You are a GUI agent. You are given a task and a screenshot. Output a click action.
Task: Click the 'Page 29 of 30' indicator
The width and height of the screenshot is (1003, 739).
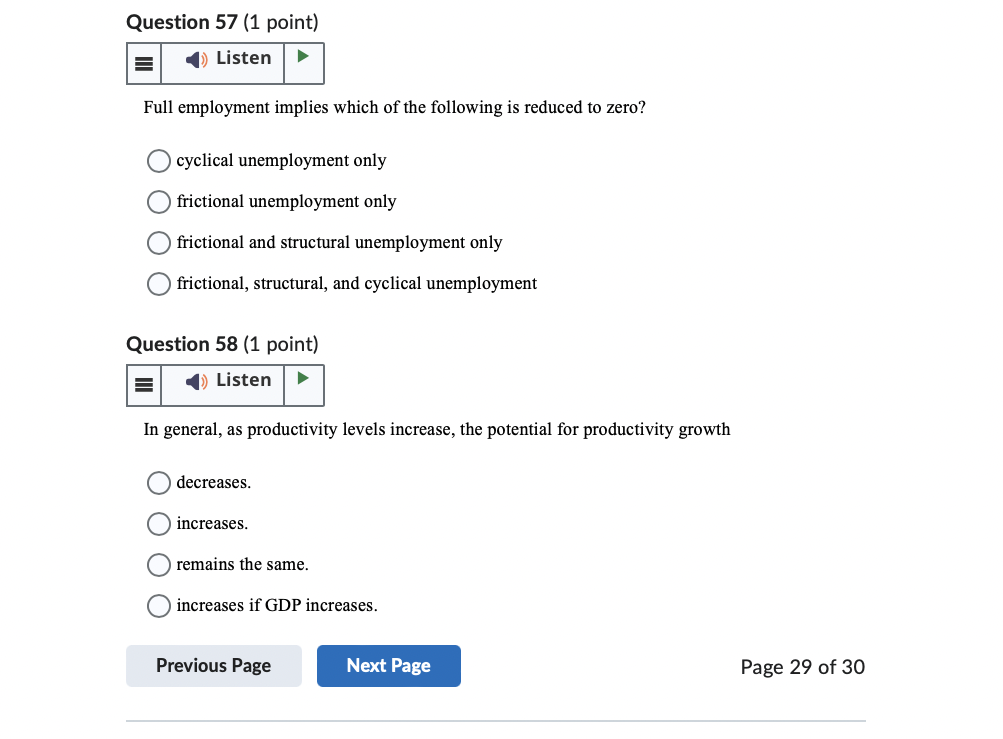[802, 666]
